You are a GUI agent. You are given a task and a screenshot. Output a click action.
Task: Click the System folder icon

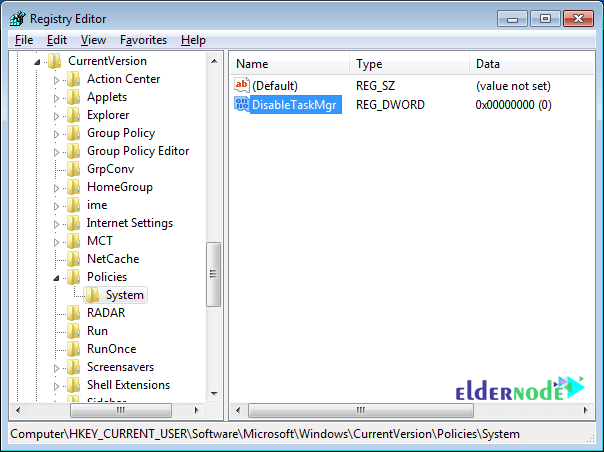(x=92, y=295)
